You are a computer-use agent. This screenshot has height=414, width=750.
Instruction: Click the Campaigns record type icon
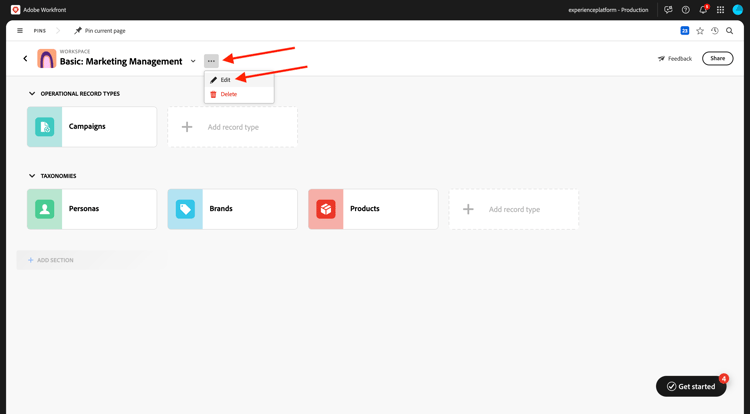click(44, 127)
